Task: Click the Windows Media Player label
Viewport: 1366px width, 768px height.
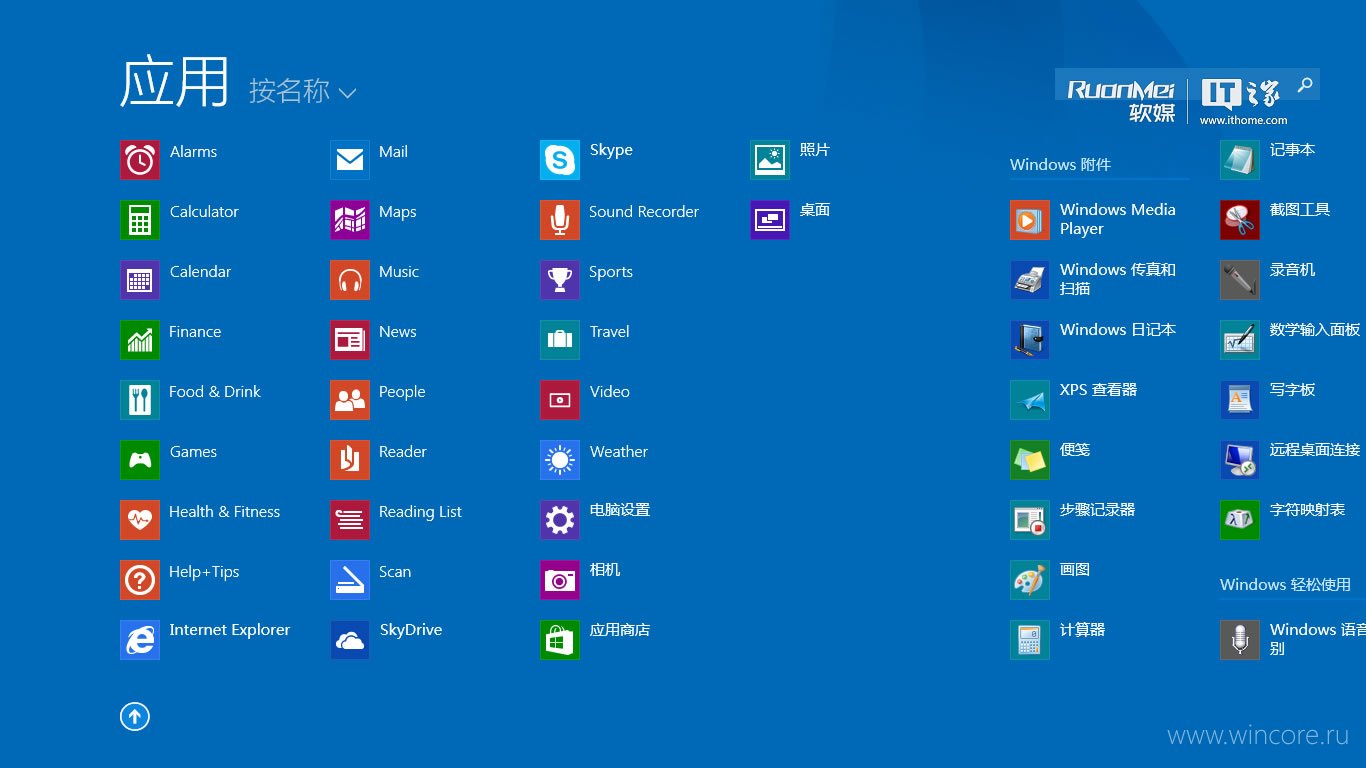Action: [x=1118, y=219]
